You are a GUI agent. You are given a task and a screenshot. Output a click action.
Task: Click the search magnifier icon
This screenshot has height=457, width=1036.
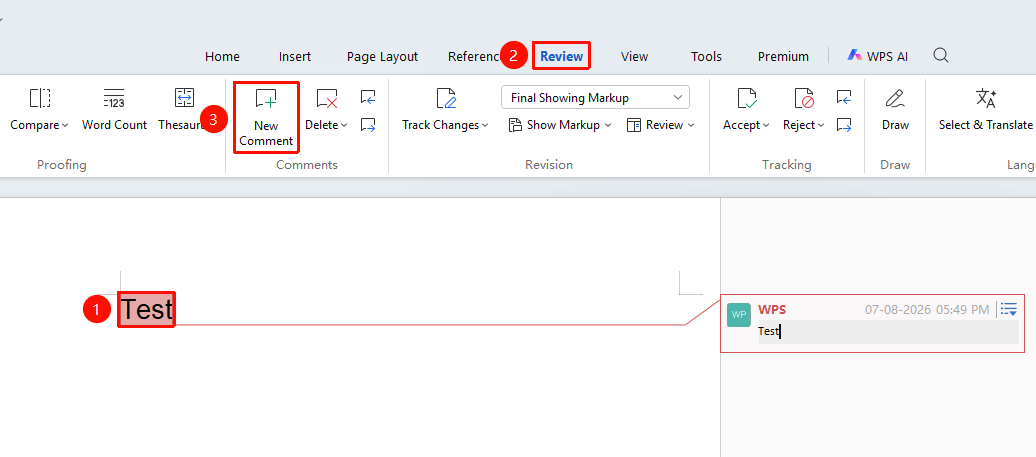941,55
